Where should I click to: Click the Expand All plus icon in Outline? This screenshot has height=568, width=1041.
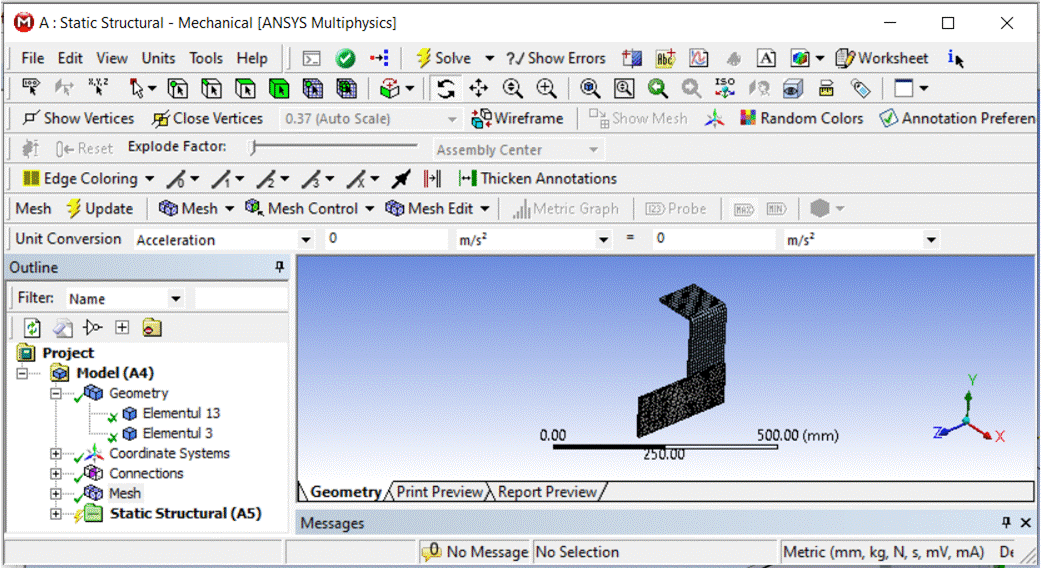[122, 327]
